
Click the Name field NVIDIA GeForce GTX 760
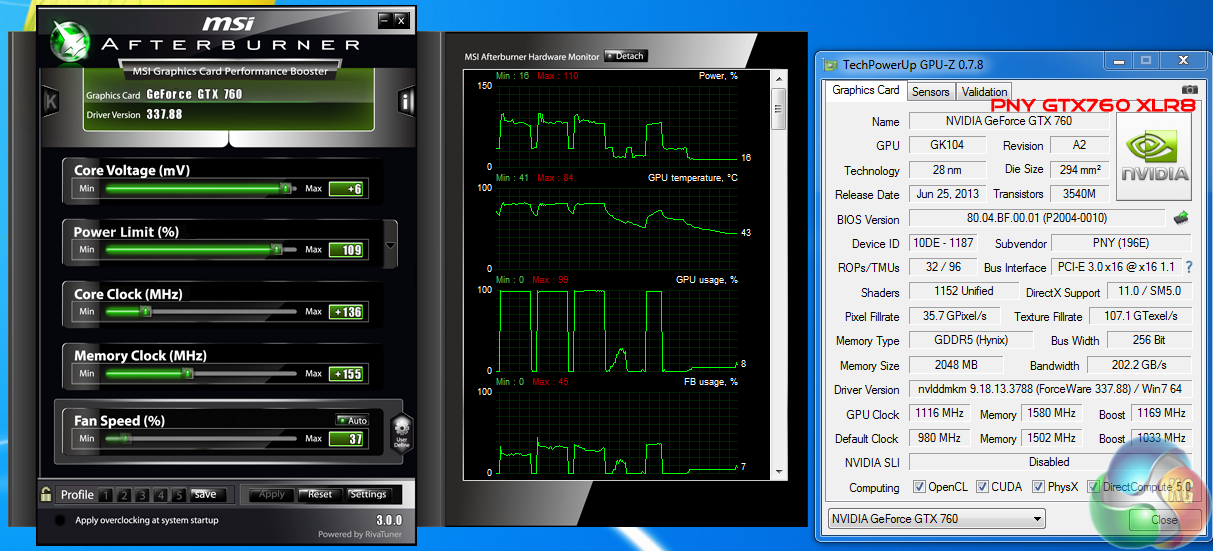1009,121
